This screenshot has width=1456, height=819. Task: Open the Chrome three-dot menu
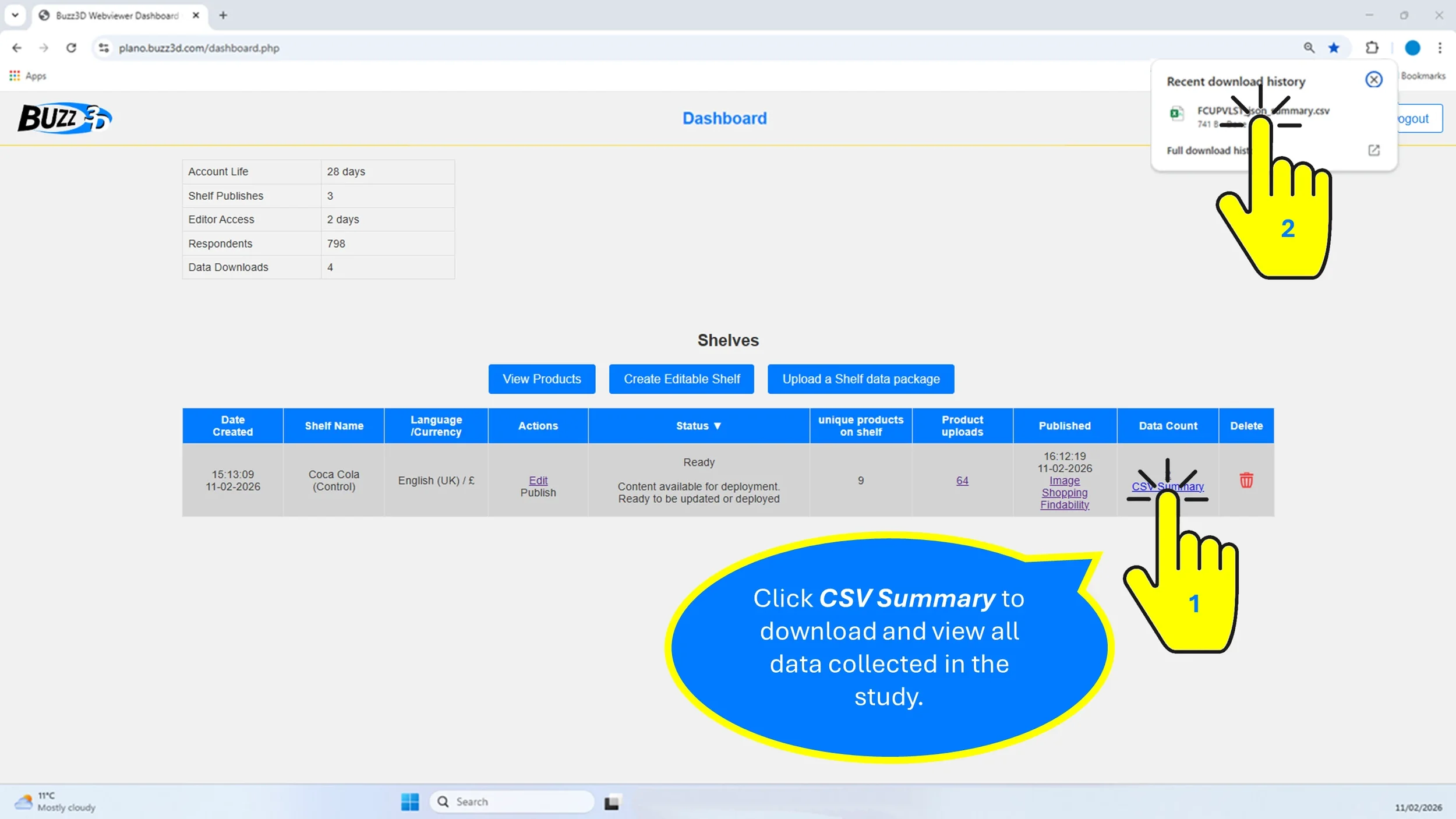[x=1440, y=48]
